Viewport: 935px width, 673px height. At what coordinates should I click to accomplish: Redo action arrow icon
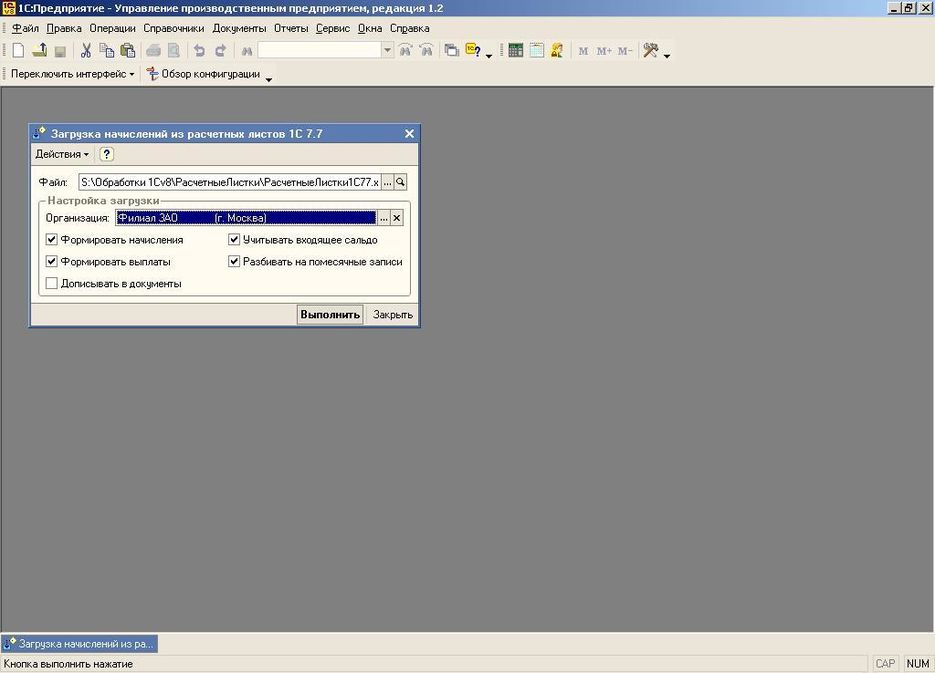point(220,51)
